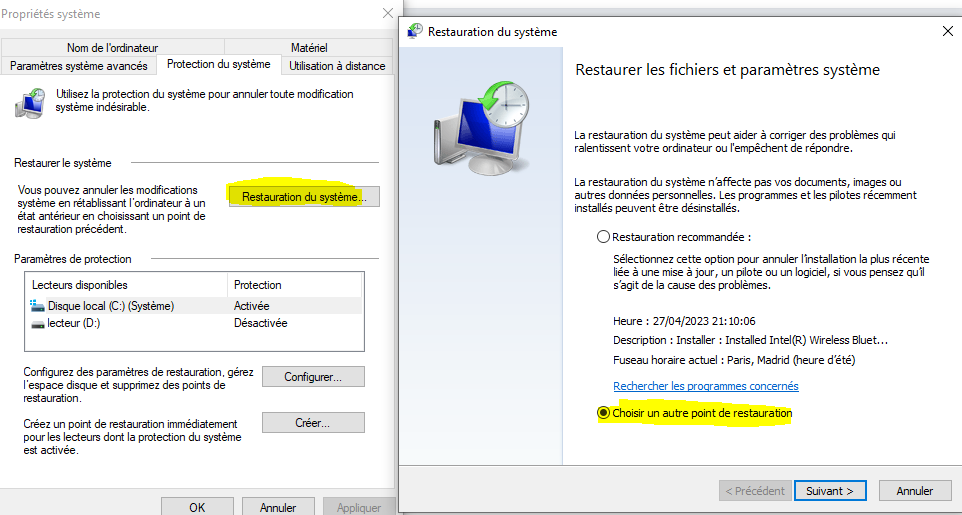Click Annuler in Propriétés système window
The width and height of the screenshot is (962, 515).
[278, 507]
